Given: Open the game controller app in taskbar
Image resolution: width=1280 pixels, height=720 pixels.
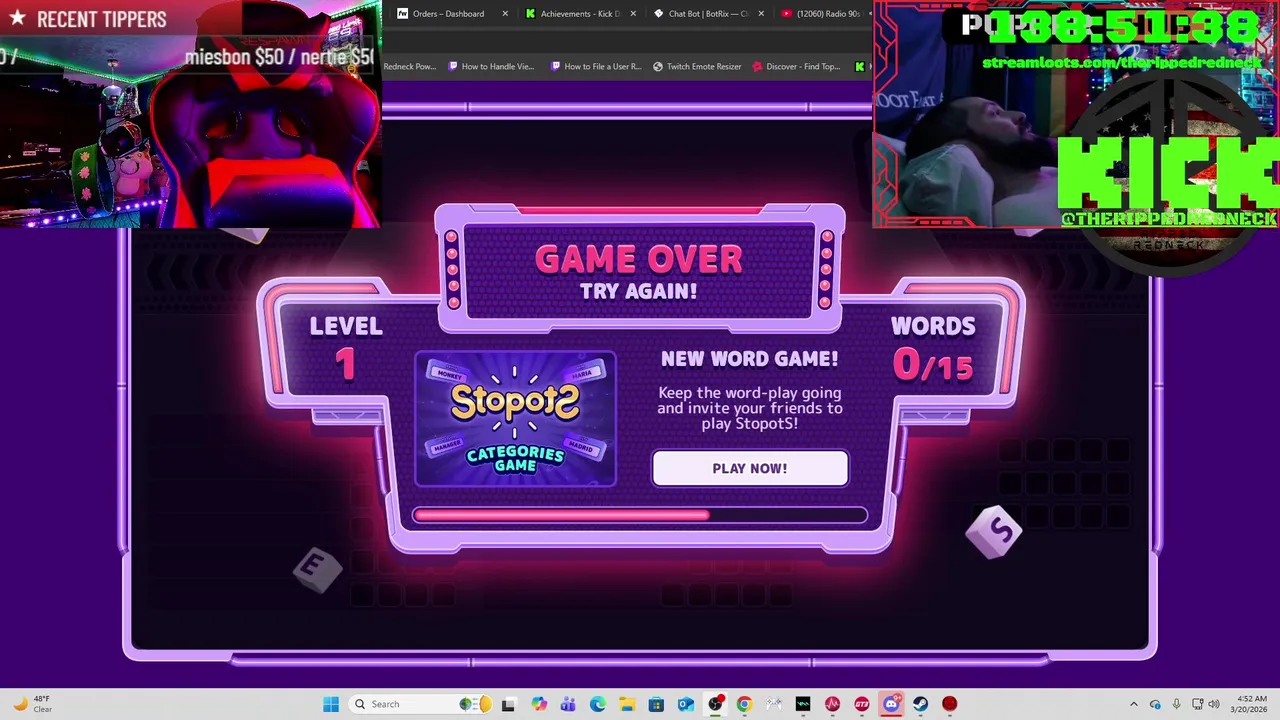Looking at the screenshot, I should (773, 704).
